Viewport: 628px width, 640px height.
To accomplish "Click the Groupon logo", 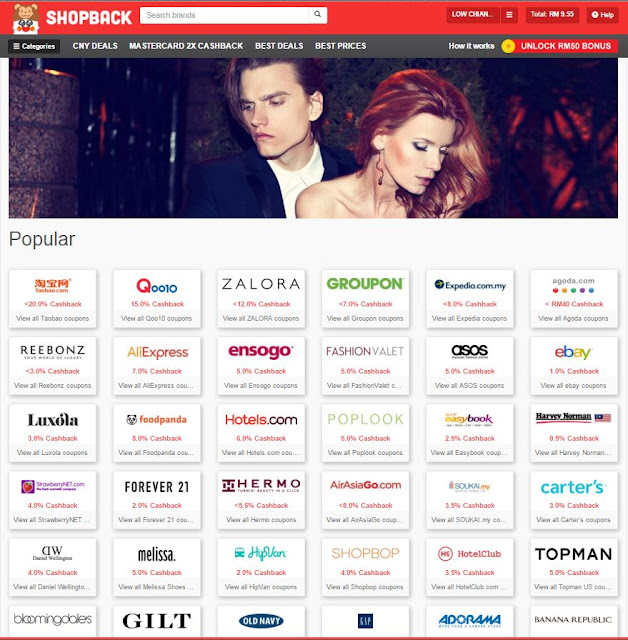I will 365,284.
